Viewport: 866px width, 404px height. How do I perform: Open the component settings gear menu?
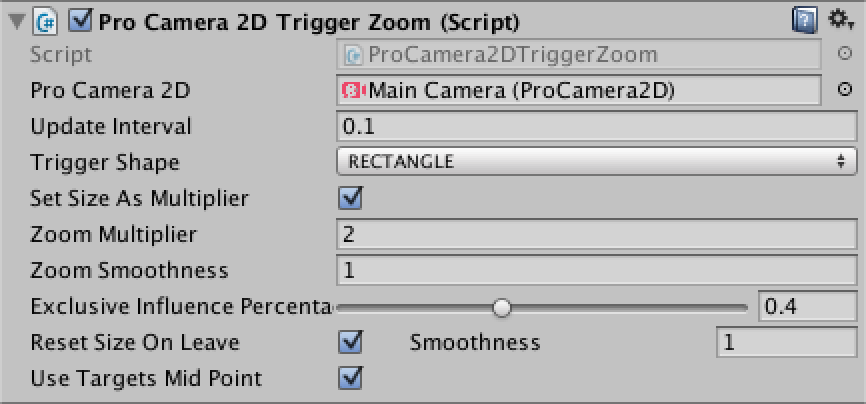[x=842, y=21]
